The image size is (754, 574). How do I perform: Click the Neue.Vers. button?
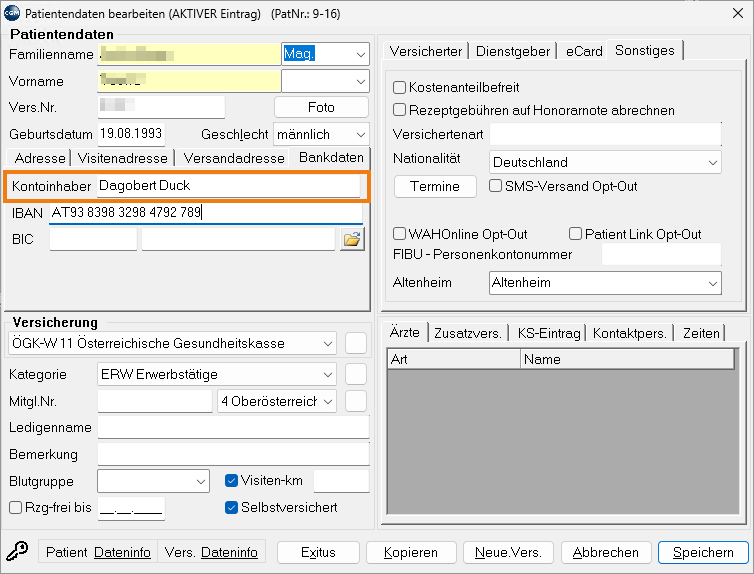point(508,552)
